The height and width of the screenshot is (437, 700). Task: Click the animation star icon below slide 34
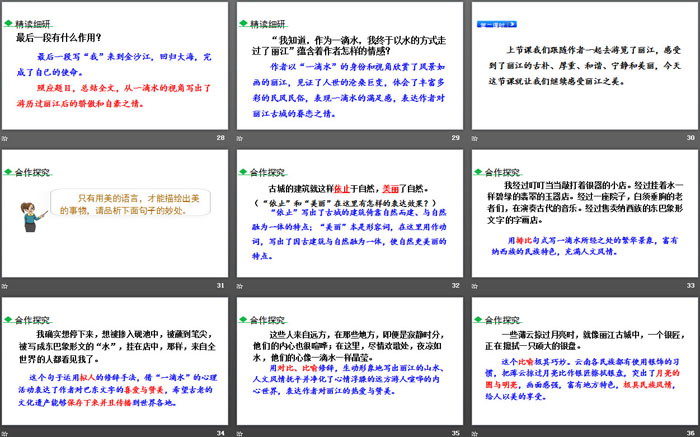[x=5, y=431]
